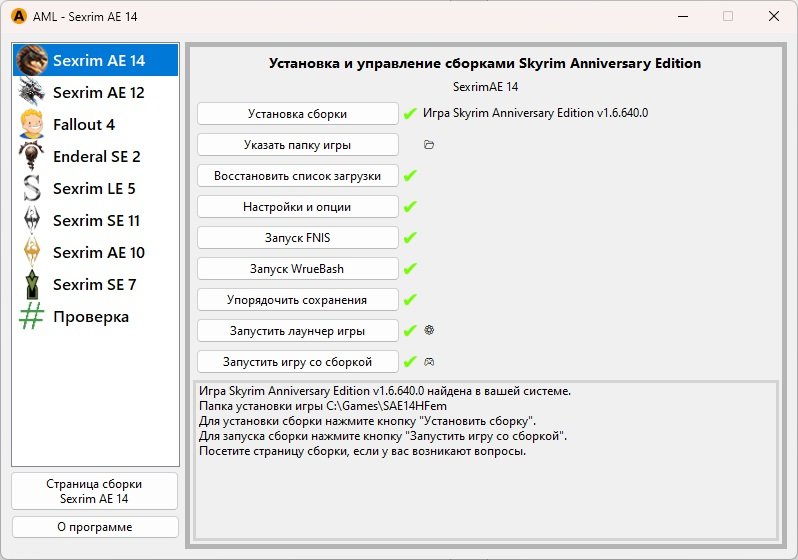798x560 pixels.
Task: Click the green hash Проверка icon
Action: 32,317
